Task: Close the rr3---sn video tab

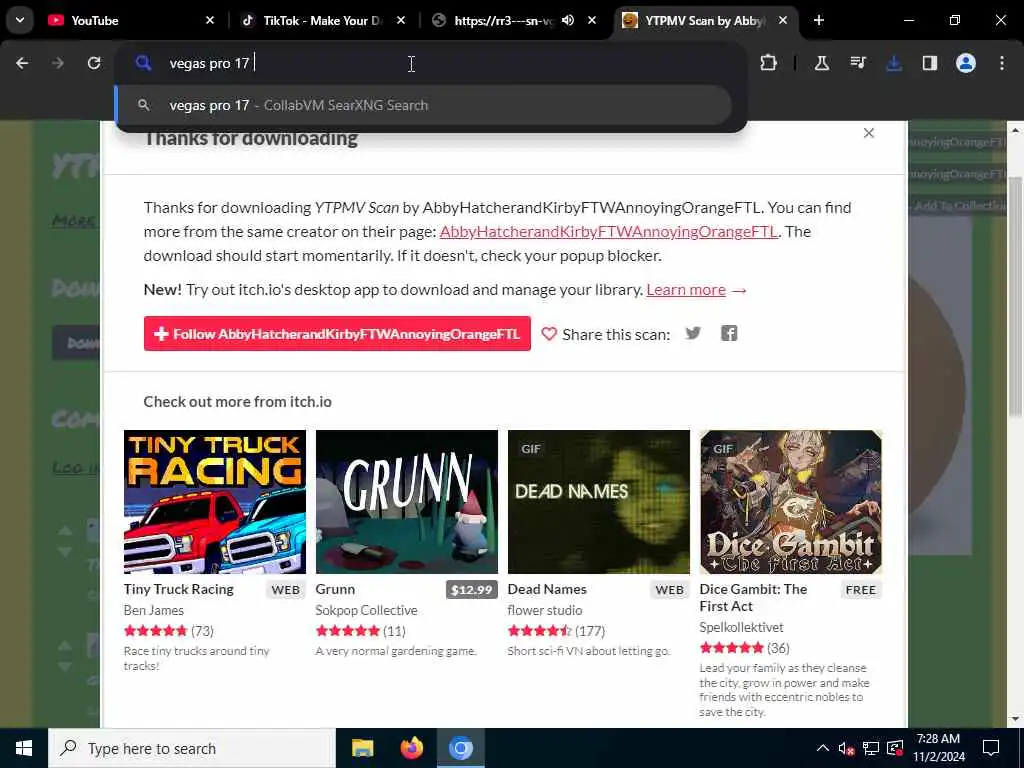Action: [592, 20]
